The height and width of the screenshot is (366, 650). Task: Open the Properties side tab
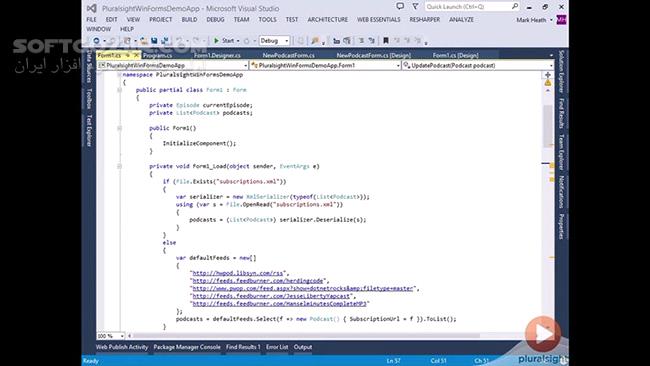561,226
